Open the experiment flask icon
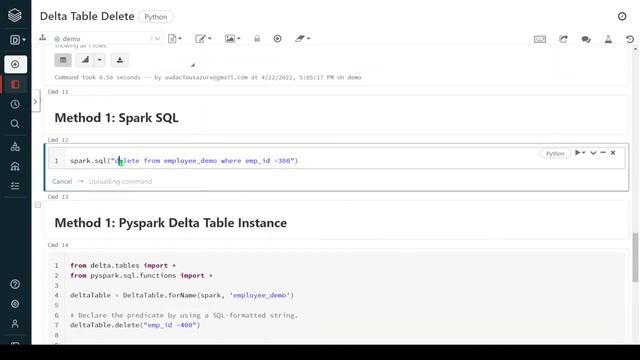 click(608, 39)
